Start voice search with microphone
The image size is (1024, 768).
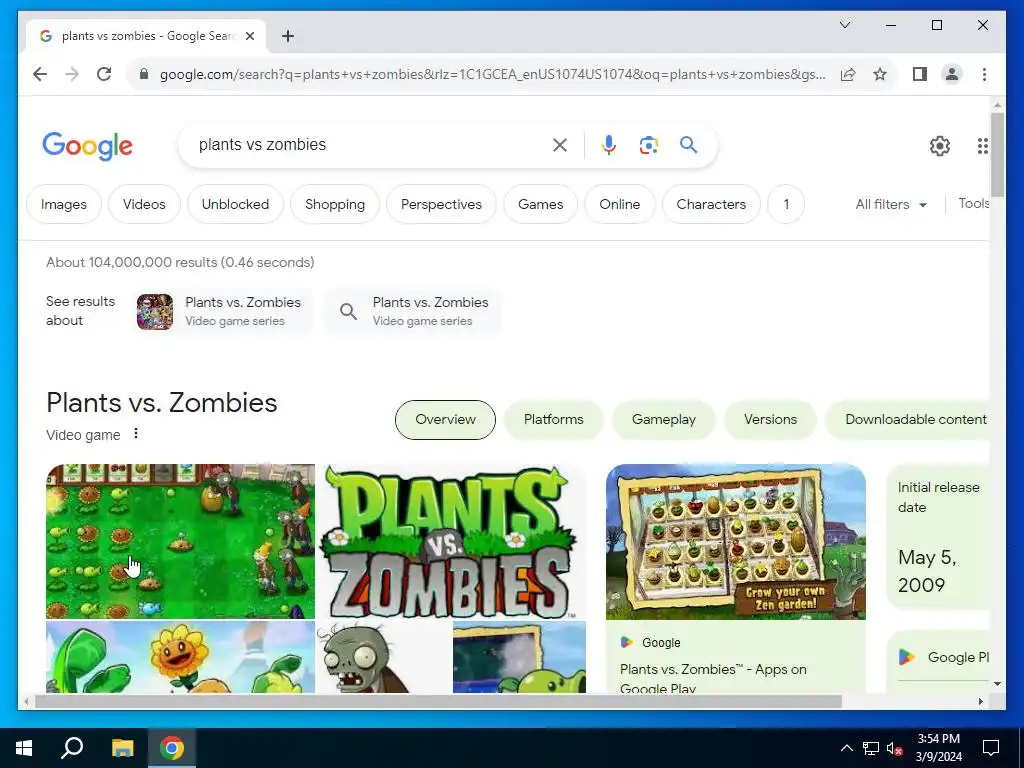(609, 145)
